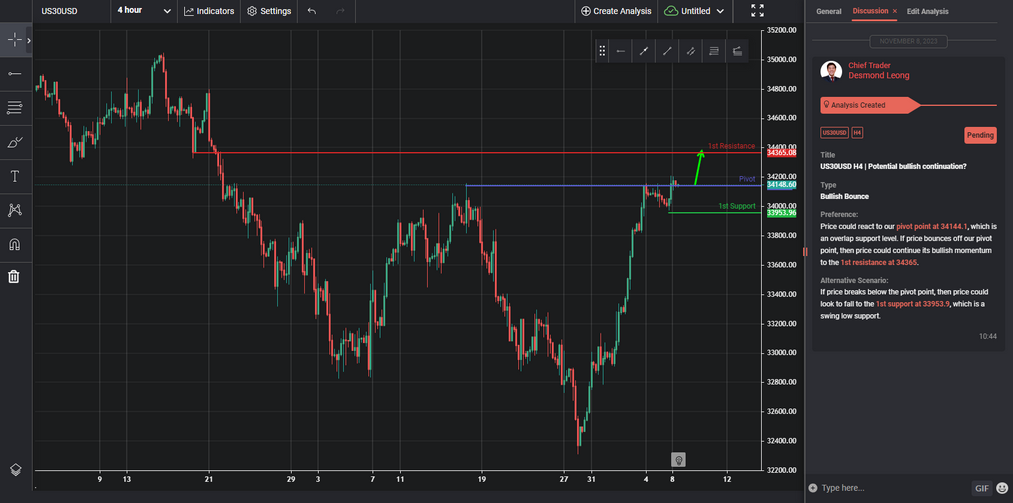Screen dimensions: 1013x503
Task: Pick the extended line tool in floating toolbar
Action: tap(643, 51)
